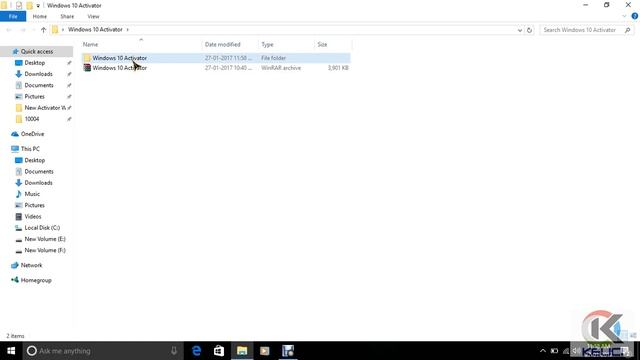Click the search magnifier icon

[x=627, y=30]
